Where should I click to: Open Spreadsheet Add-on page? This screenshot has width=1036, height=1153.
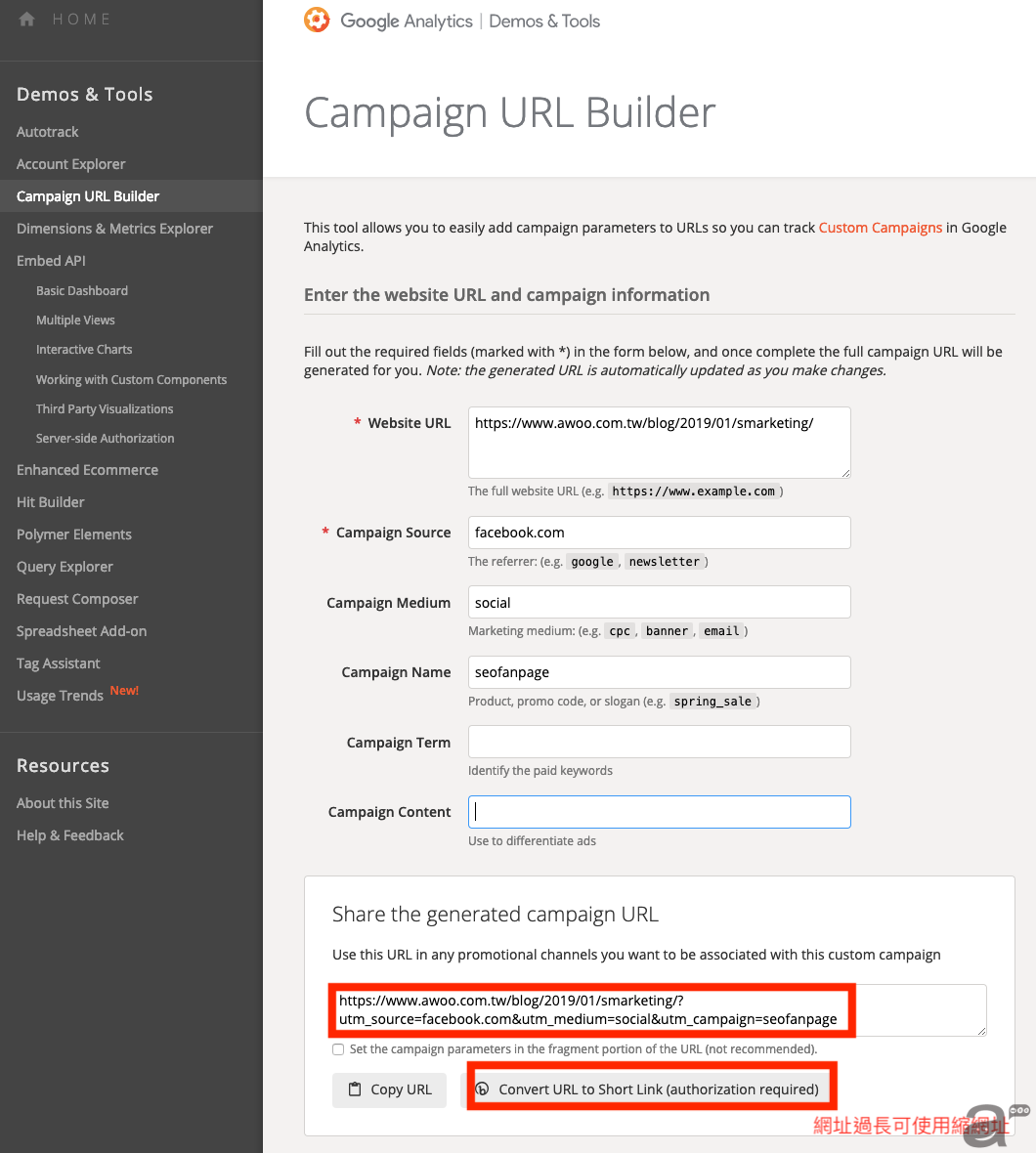pos(82,631)
